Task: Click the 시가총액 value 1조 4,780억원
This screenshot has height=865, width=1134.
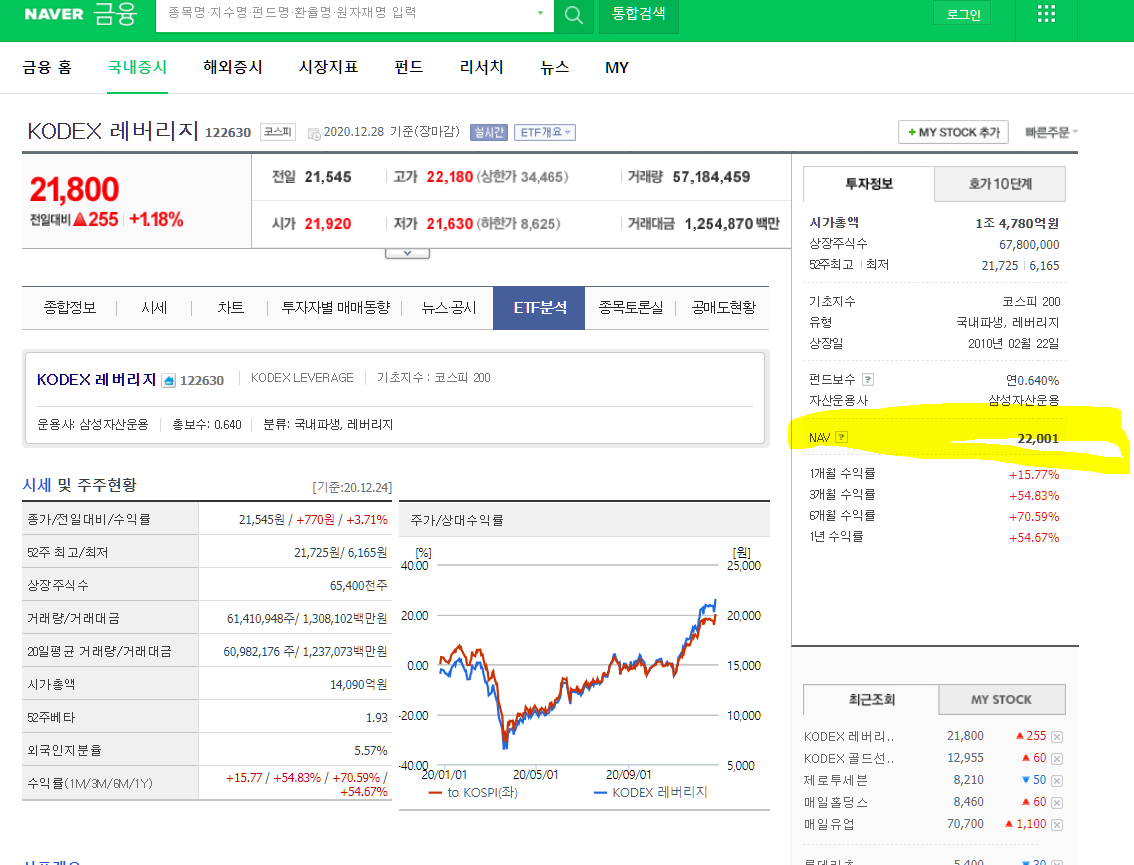Action: [1017, 223]
